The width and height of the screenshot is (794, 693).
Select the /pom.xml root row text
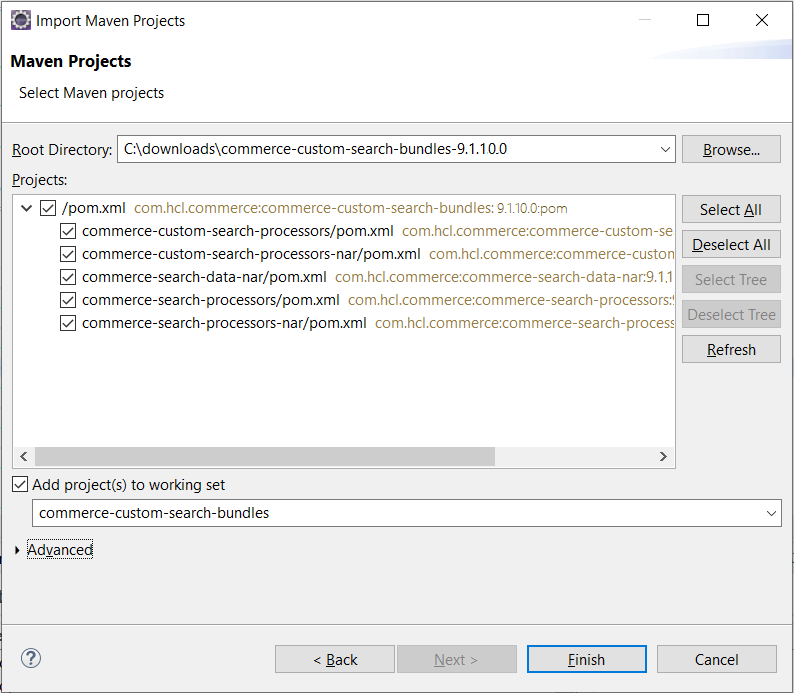pyautogui.click(x=94, y=208)
